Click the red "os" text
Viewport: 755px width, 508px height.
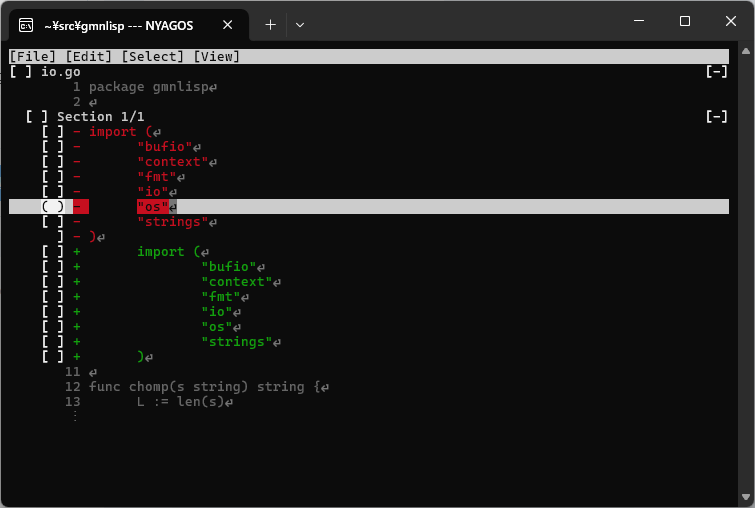click(153, 207)
